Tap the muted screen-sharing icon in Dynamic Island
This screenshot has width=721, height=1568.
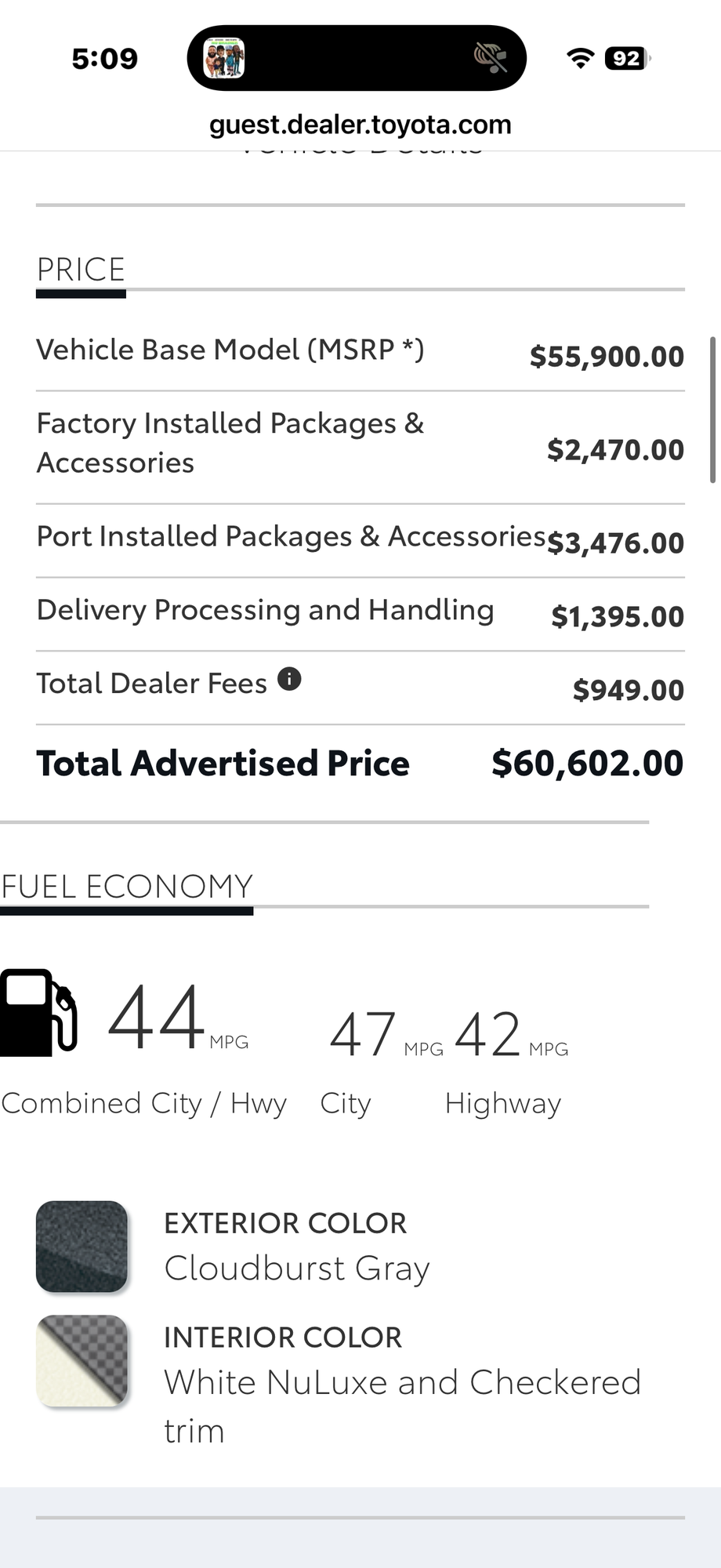click(x=491, y=58)
